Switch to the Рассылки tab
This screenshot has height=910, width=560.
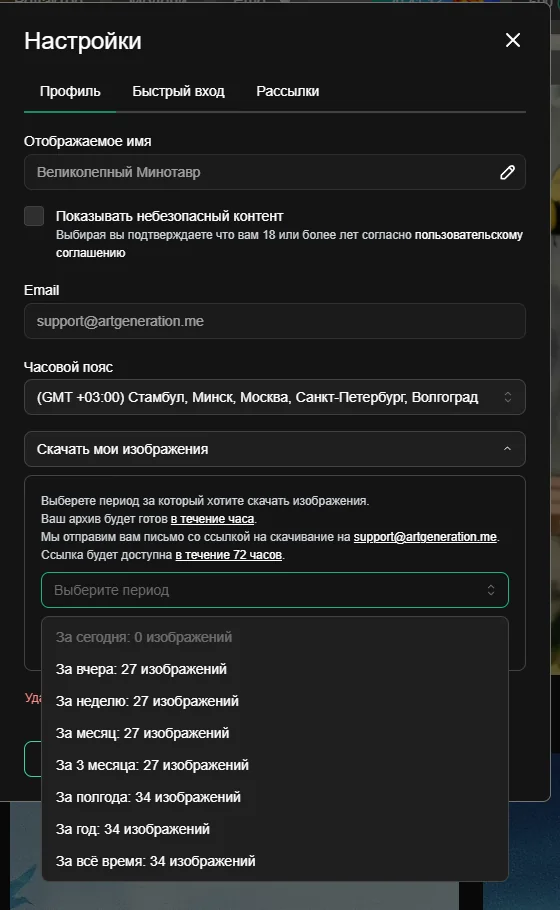[287, 91]
